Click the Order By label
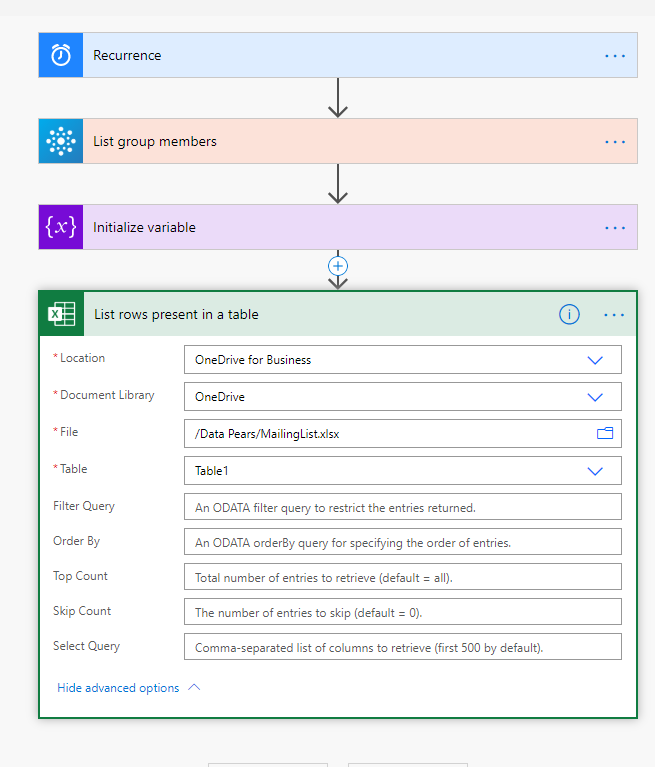655x767 pixels. coord(76,541)
